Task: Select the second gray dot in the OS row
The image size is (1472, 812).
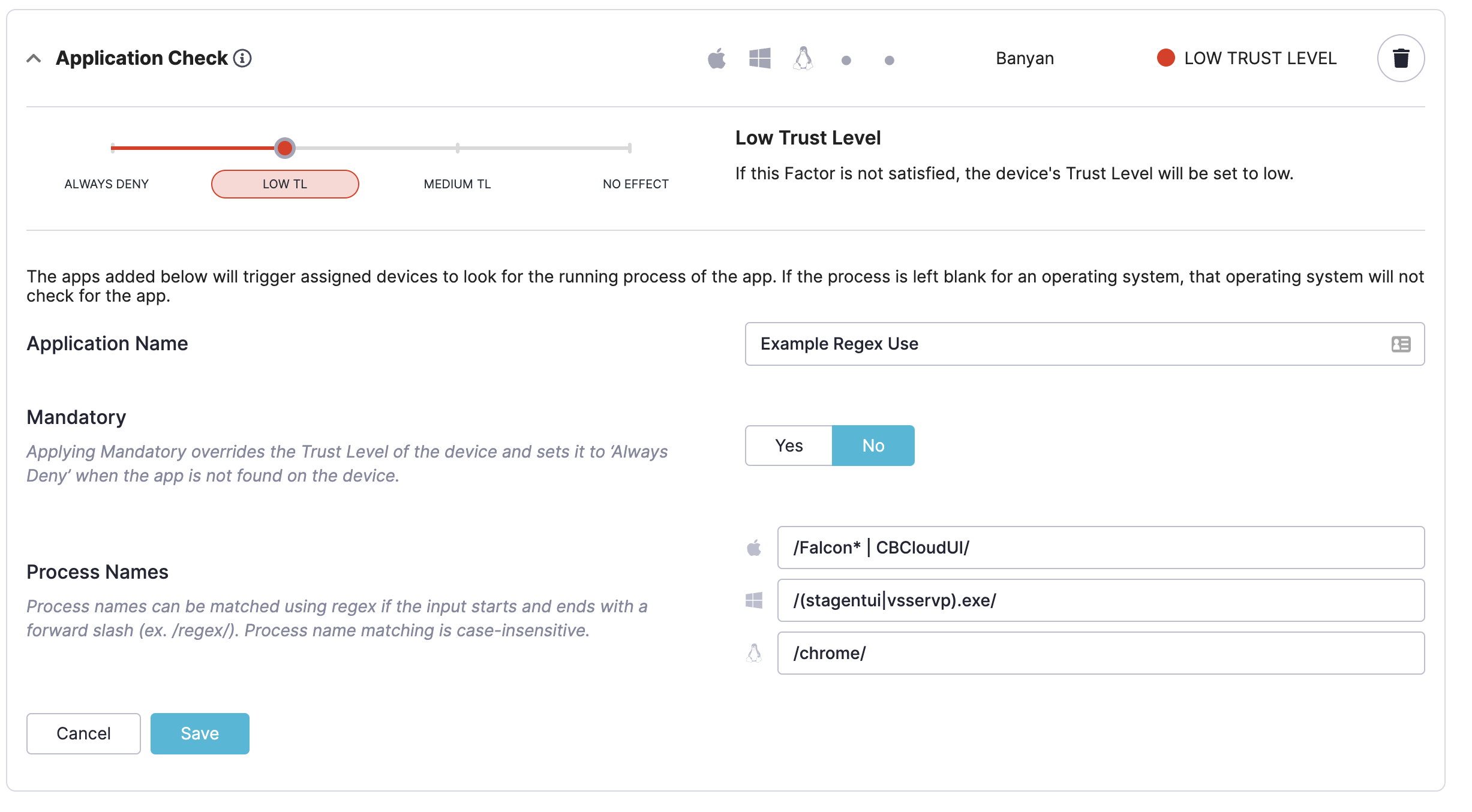Action: click(890, 59)
